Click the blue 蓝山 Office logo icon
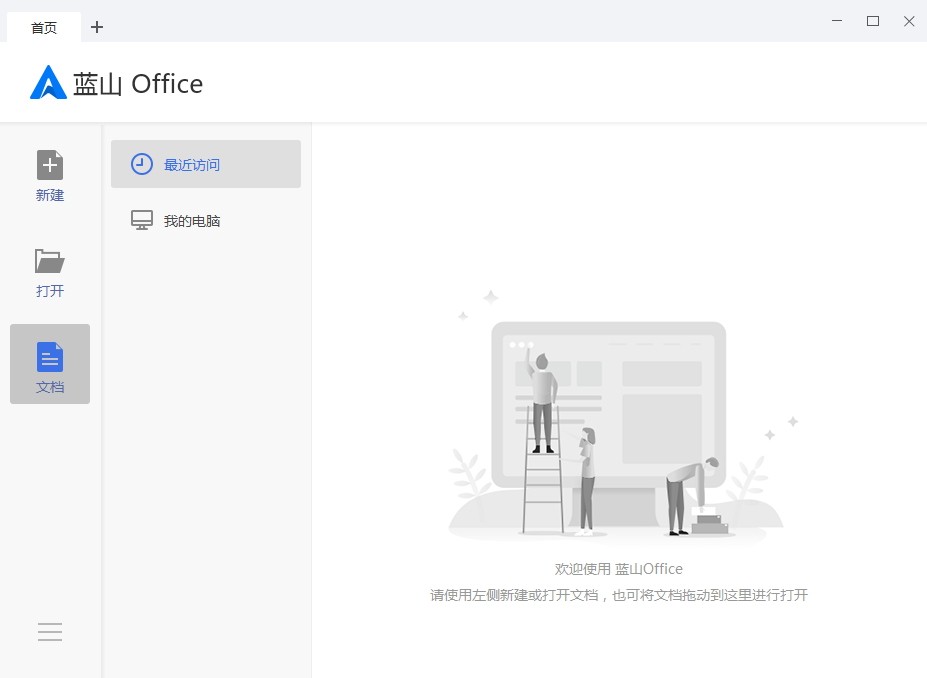Image resolution: width=927 pixels, height=678 pixels. pos(48,83)
